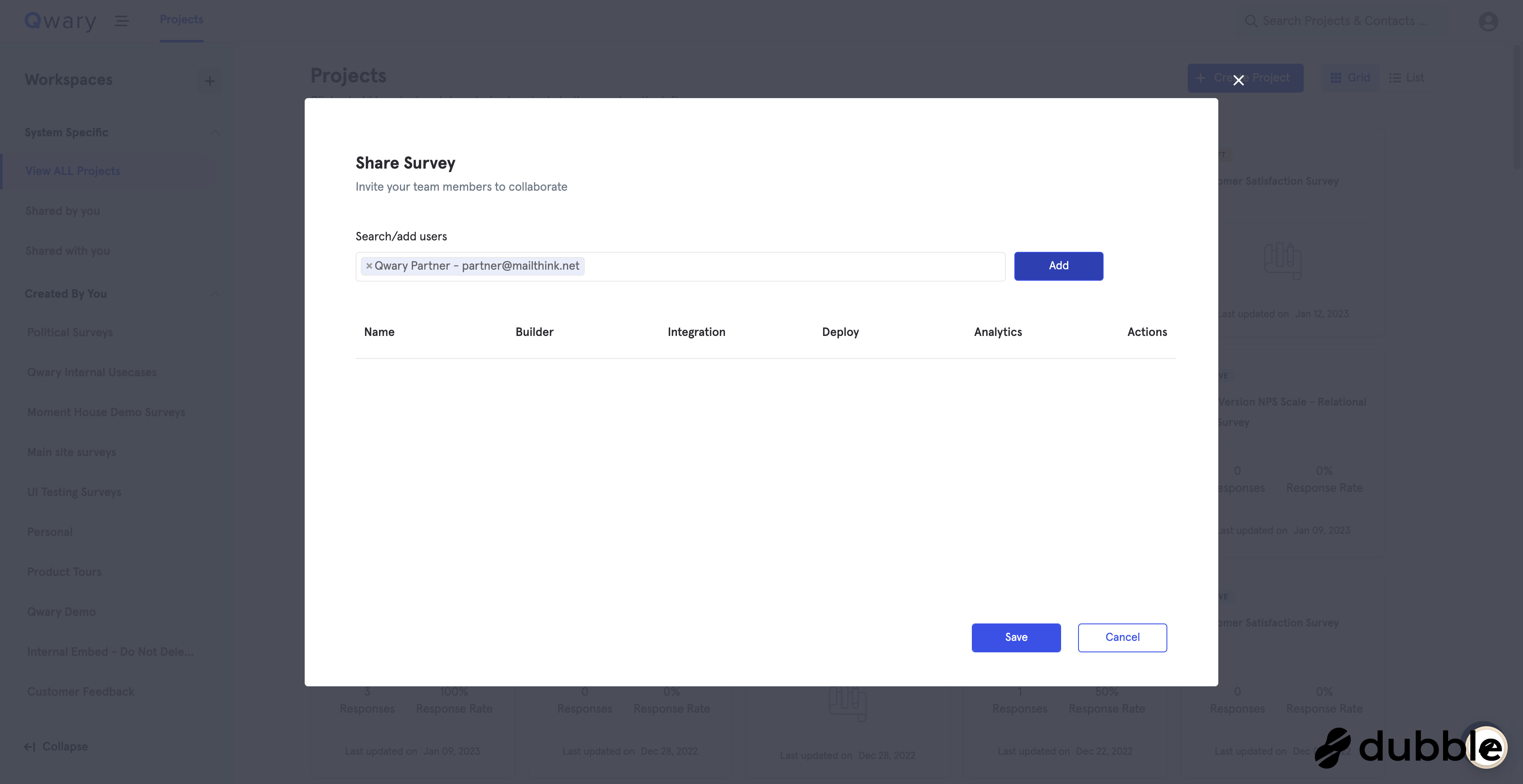Open the hamburger navigation menu
Screen dimensions: 1523x784
point(122,20)
